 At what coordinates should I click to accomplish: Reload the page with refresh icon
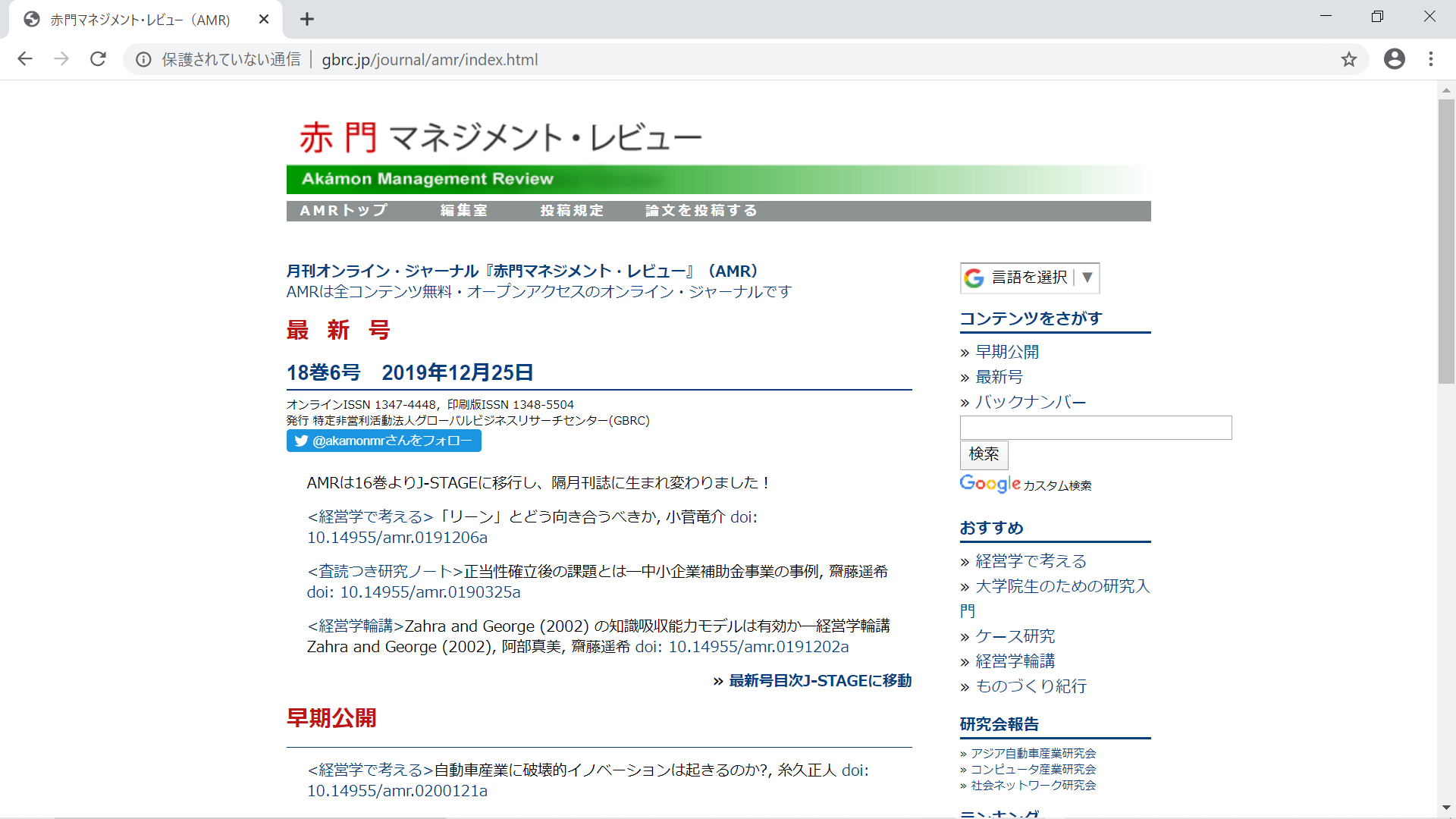point(98,59)
